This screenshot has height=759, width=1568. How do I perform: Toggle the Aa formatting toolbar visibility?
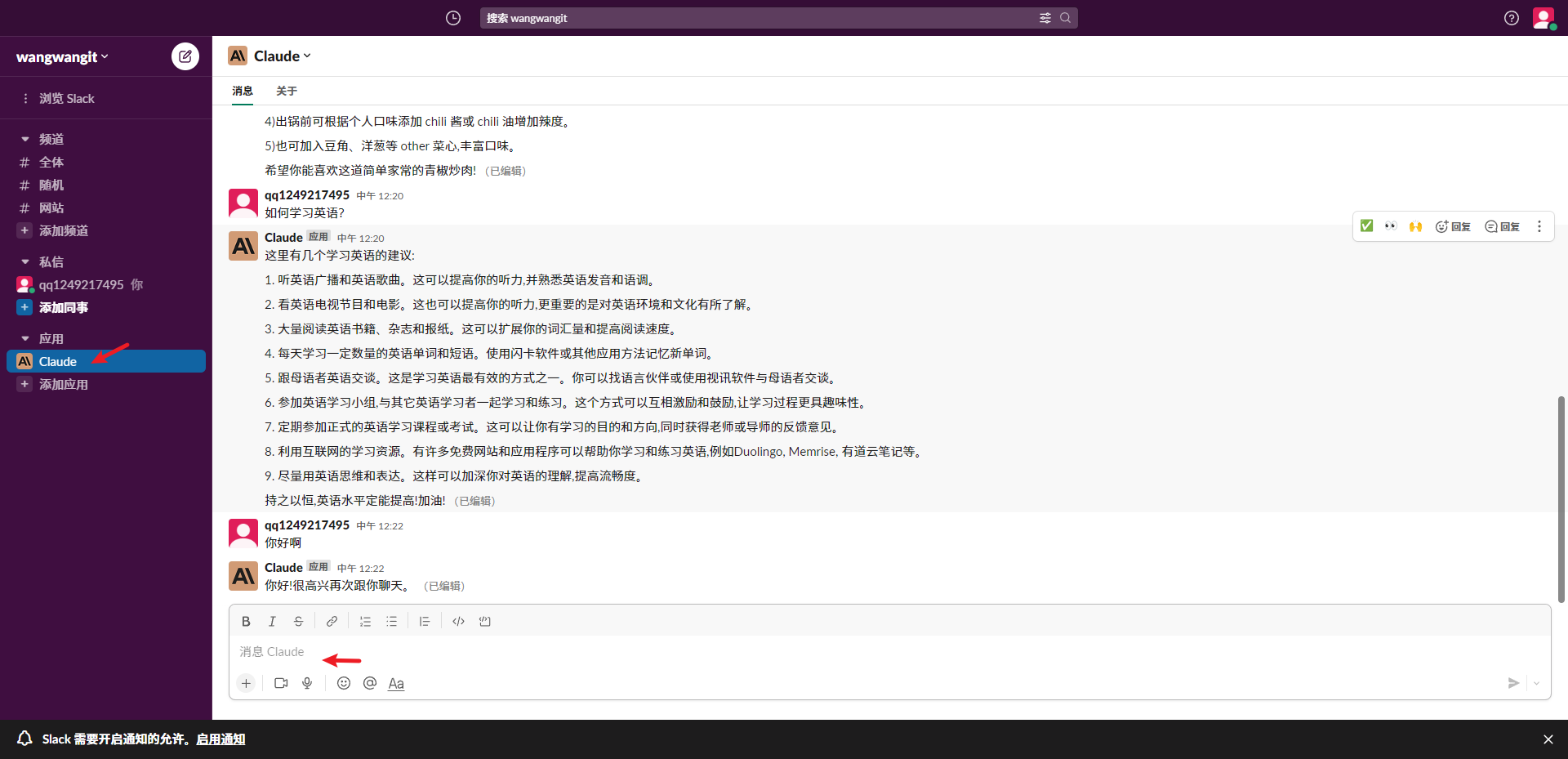tap(396, 684)
